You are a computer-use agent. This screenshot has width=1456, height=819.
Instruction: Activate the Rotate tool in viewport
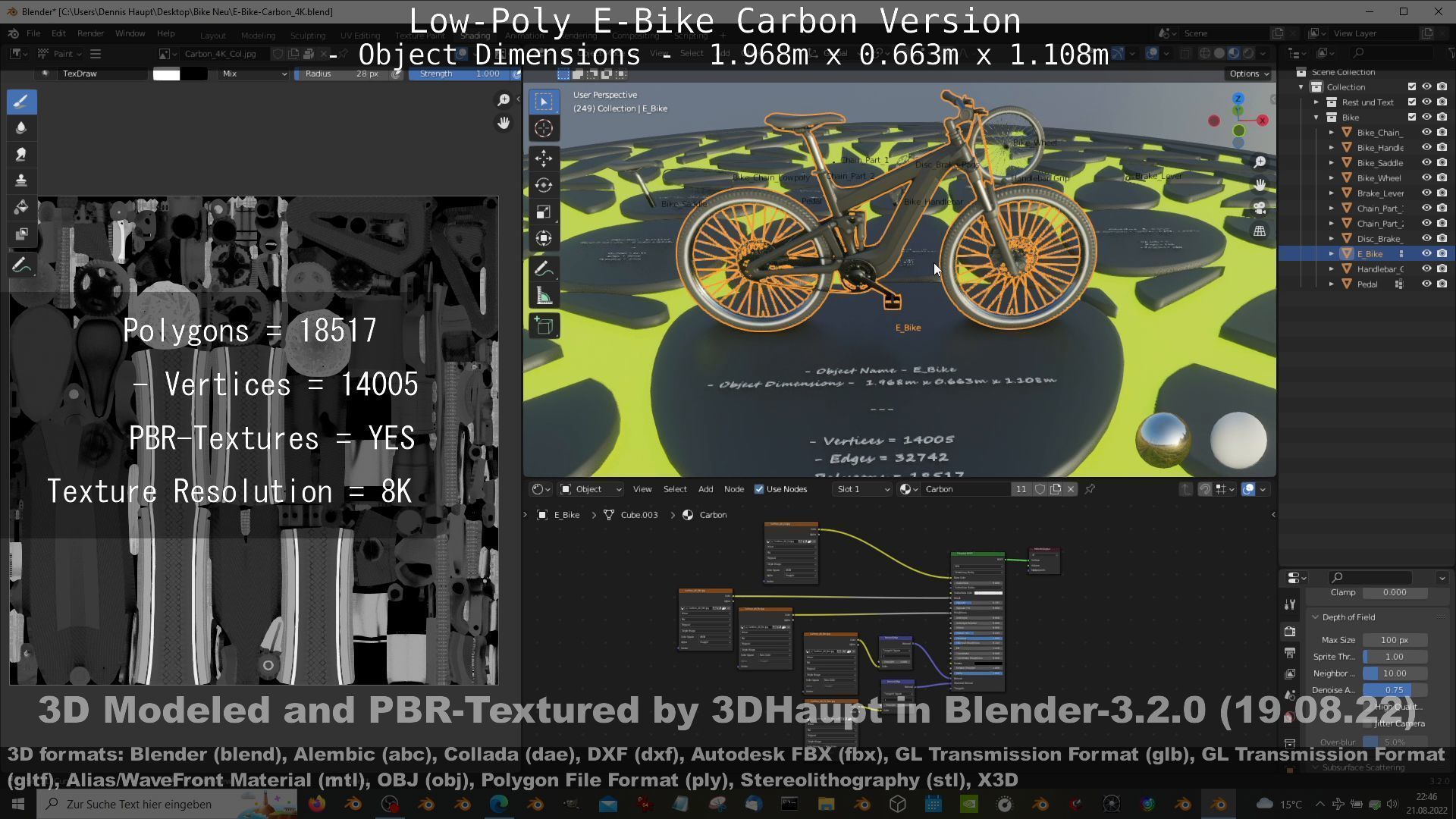tap(544, 185)
